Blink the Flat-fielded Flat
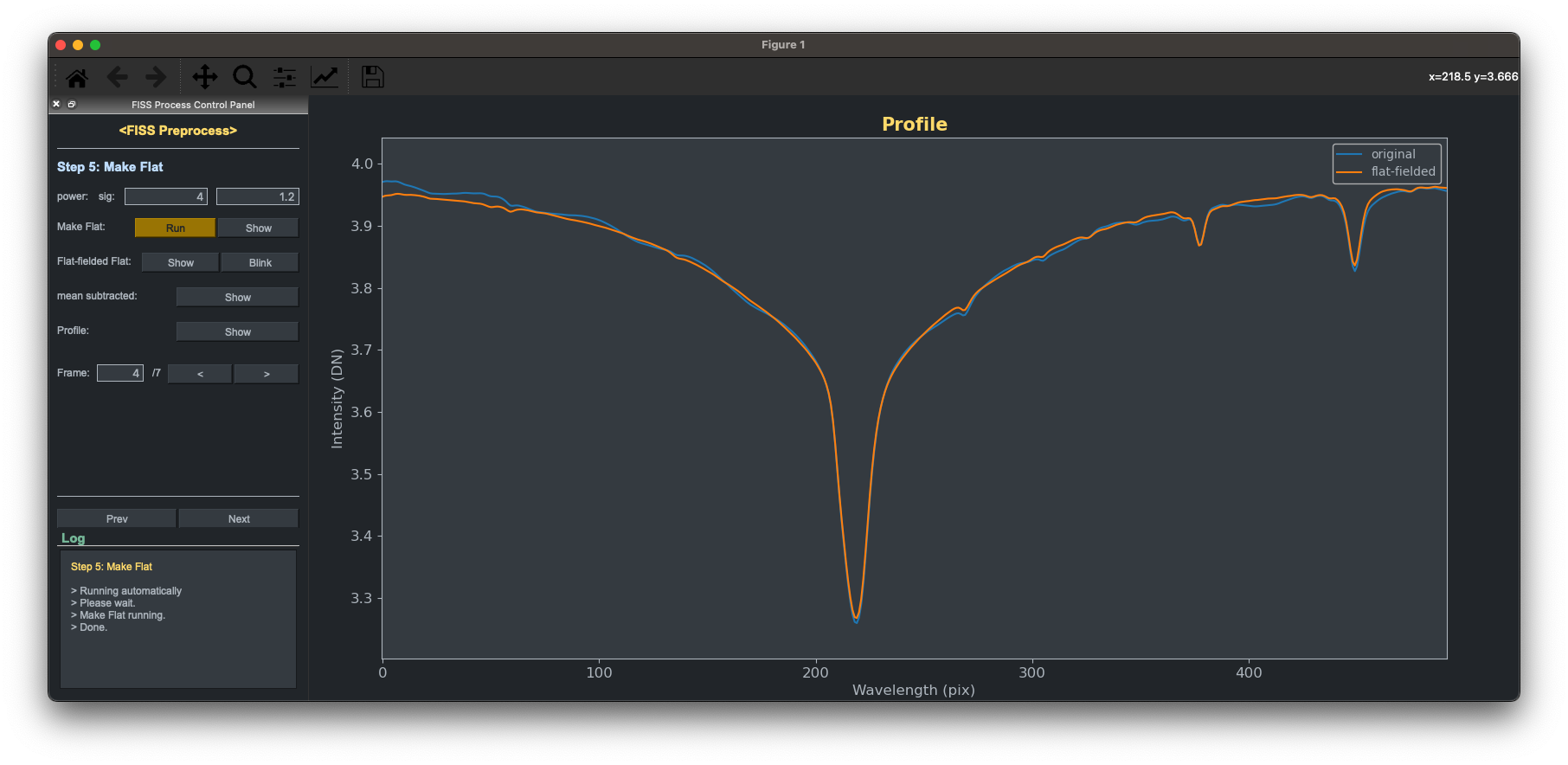Screen dimensions: 1568x765 click(260, 262)
